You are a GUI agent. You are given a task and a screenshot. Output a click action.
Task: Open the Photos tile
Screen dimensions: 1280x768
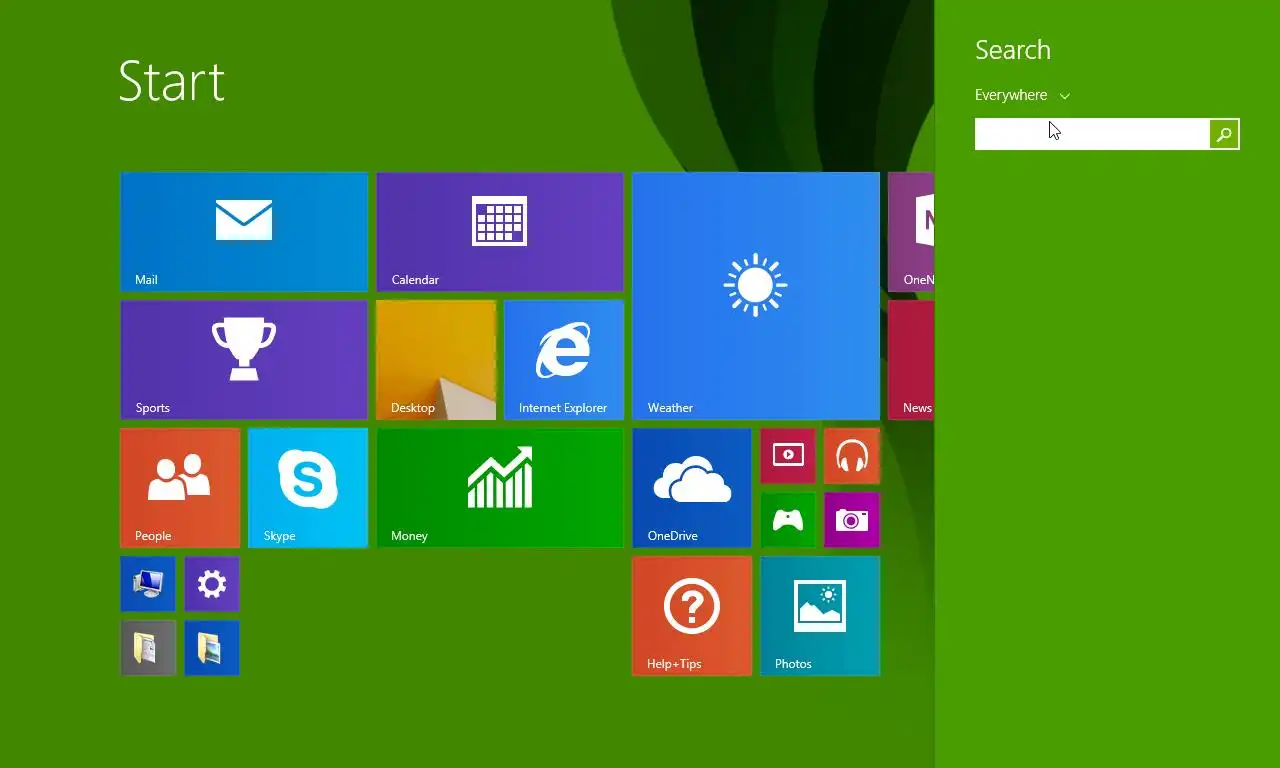click(x=820, y=616)
